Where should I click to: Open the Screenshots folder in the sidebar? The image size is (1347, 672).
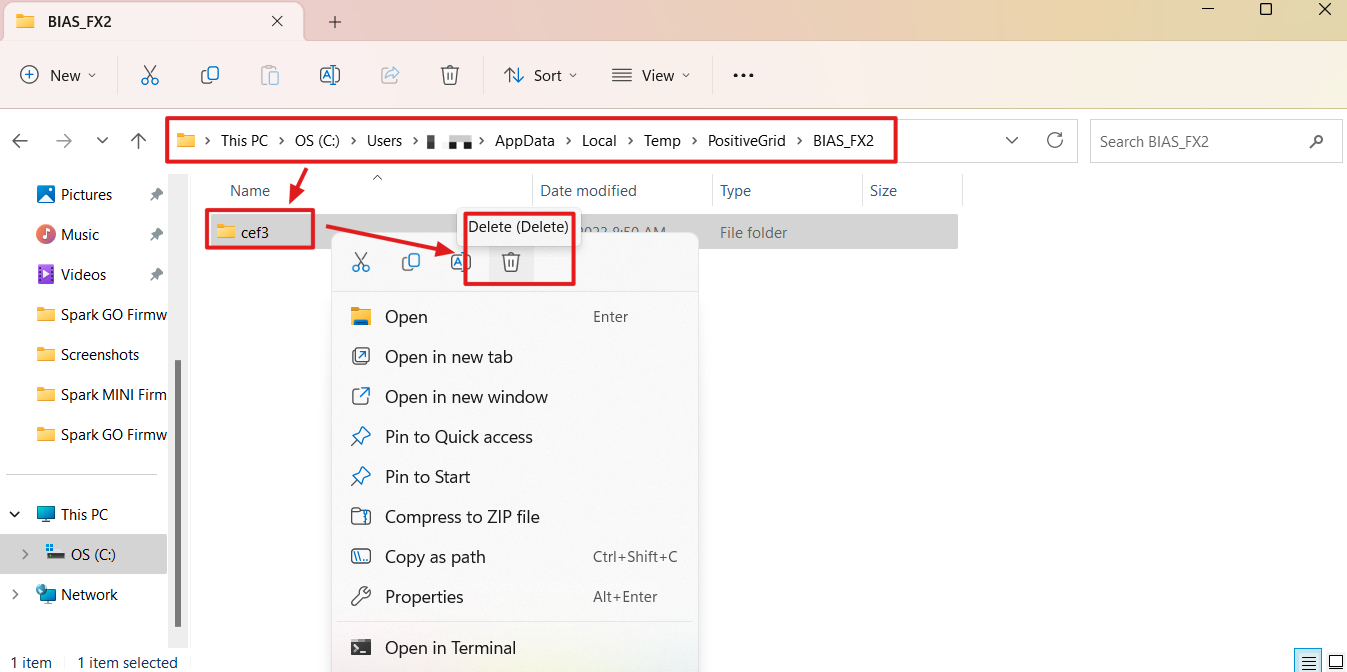86,354
